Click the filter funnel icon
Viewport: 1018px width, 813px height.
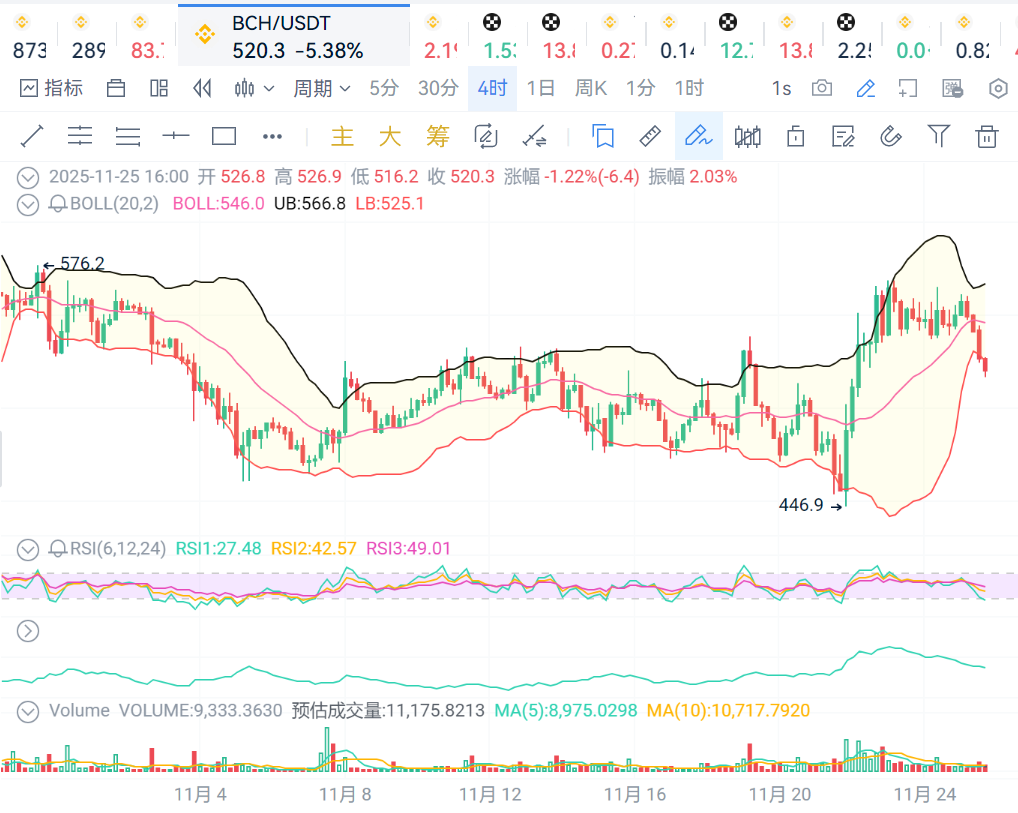point(938,136)
